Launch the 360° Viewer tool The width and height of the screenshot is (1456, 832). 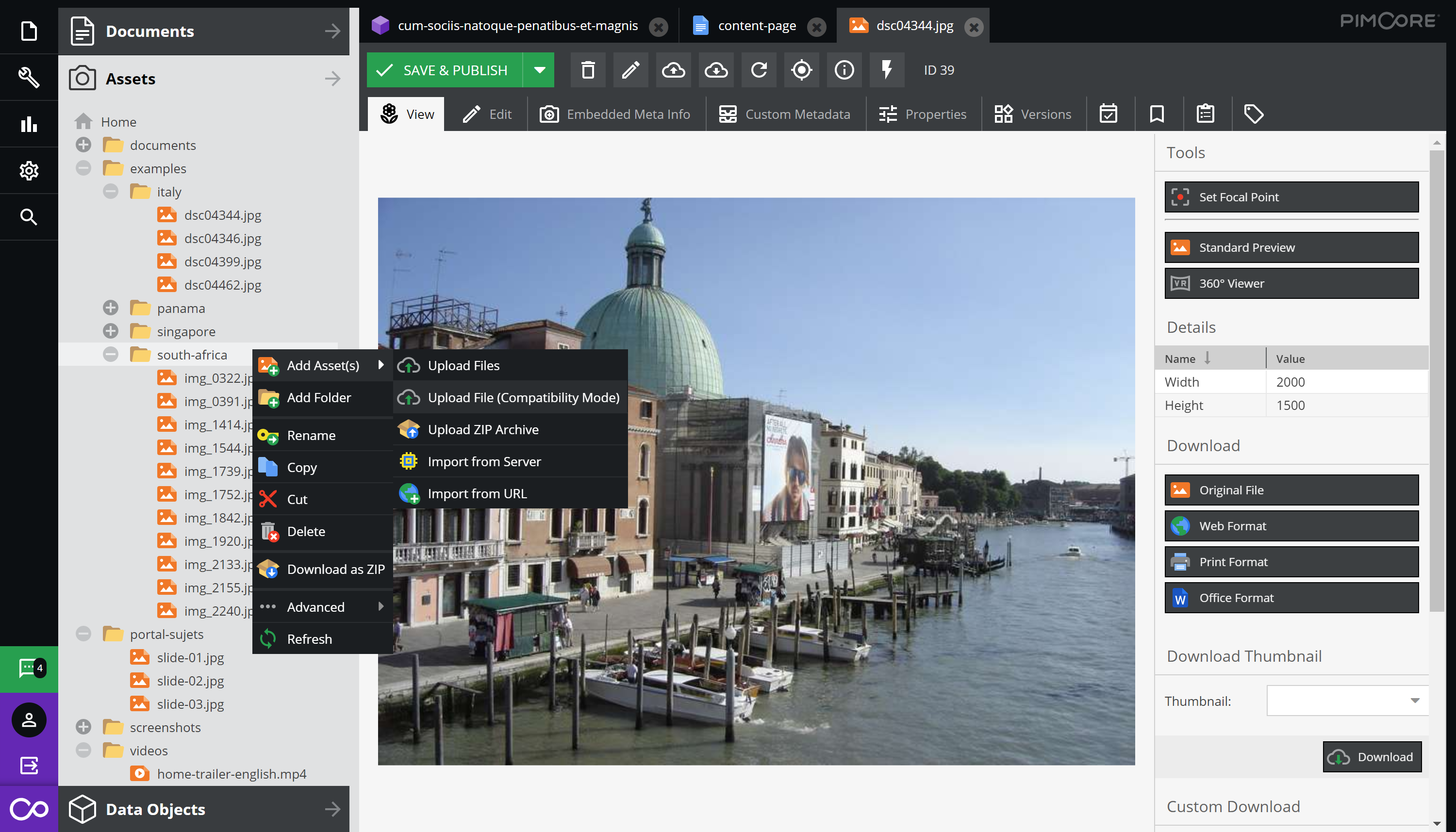[x=1291, y=283]
